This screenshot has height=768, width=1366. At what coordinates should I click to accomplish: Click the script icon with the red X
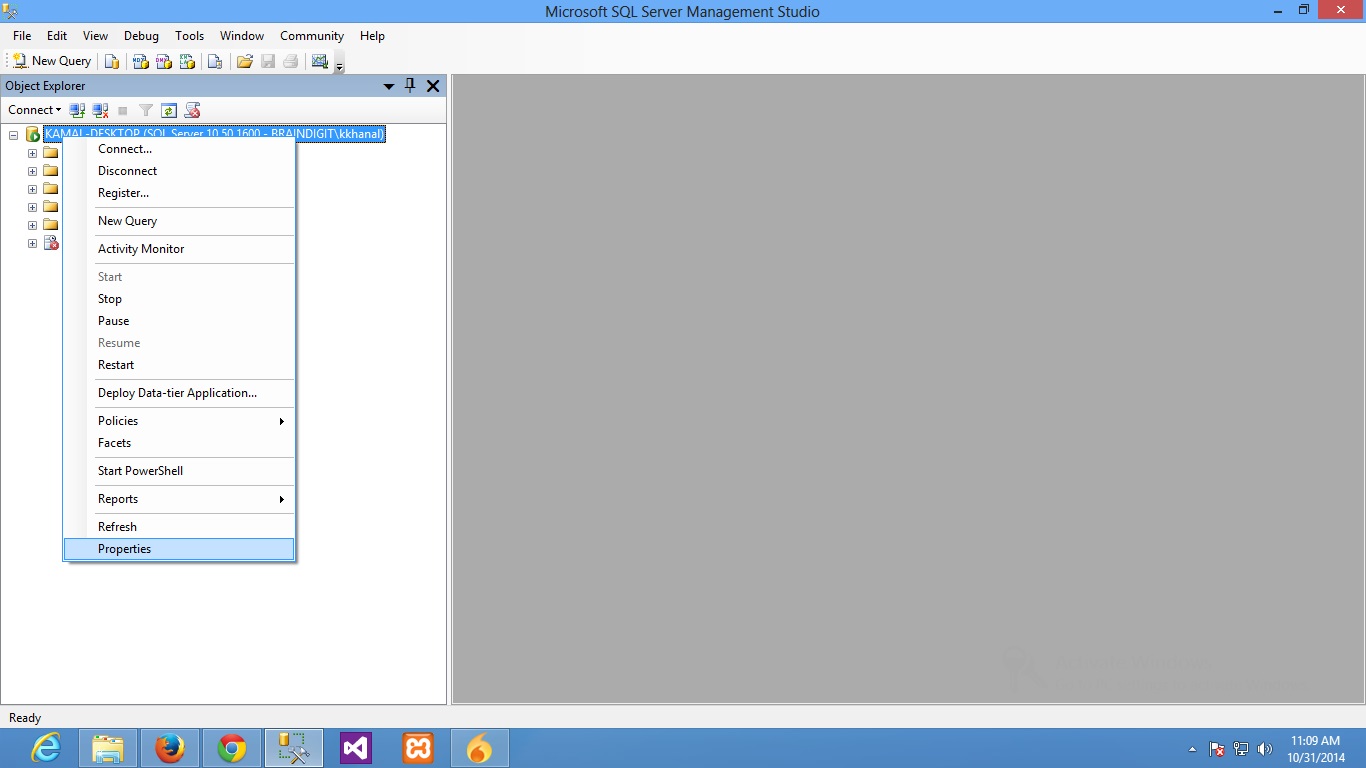tap(192, 110)
